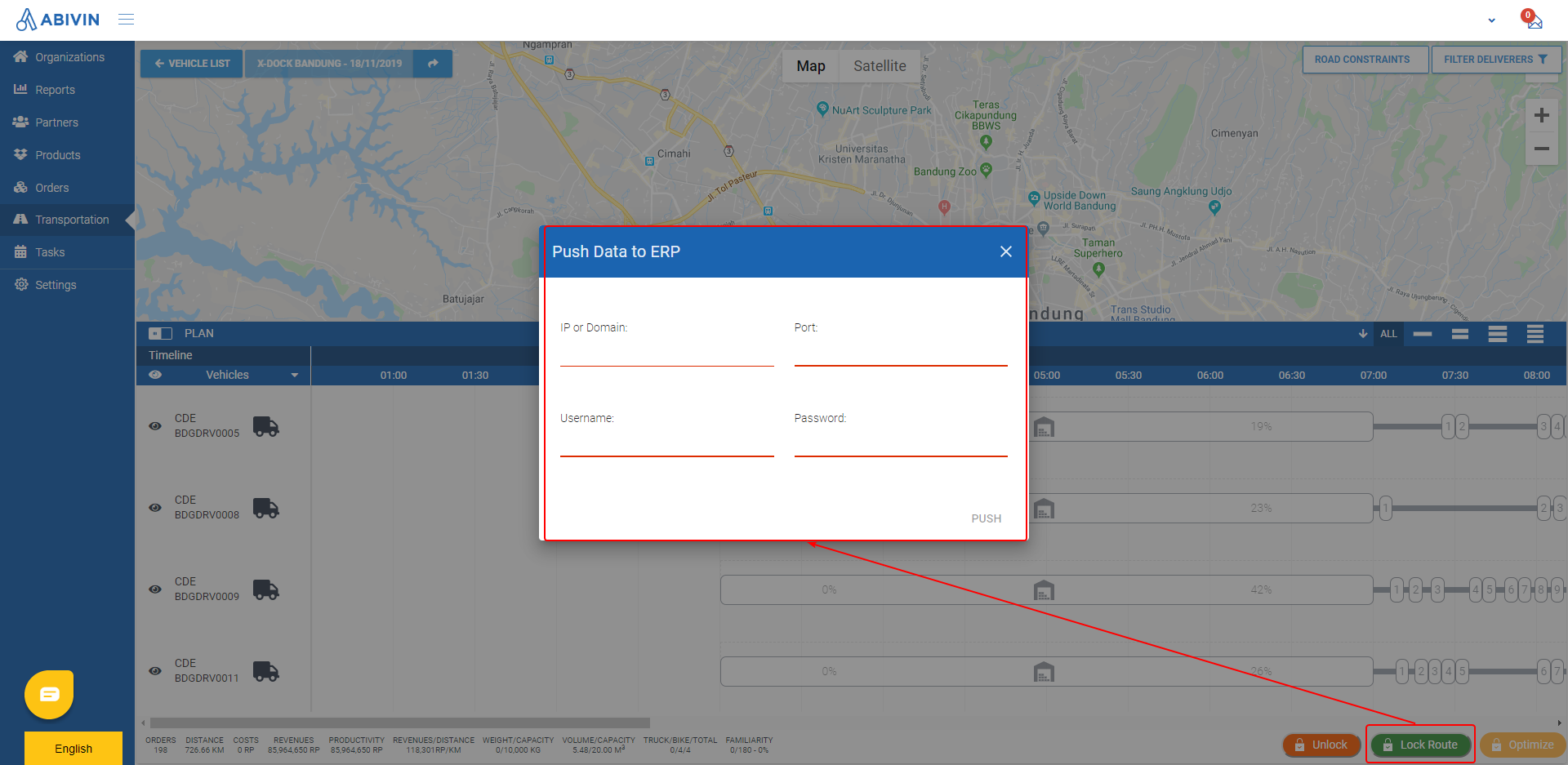This screenshot has width=1568, height=765.
Task: Open Filter Deliverers
Action: [x=1496, y=60]
